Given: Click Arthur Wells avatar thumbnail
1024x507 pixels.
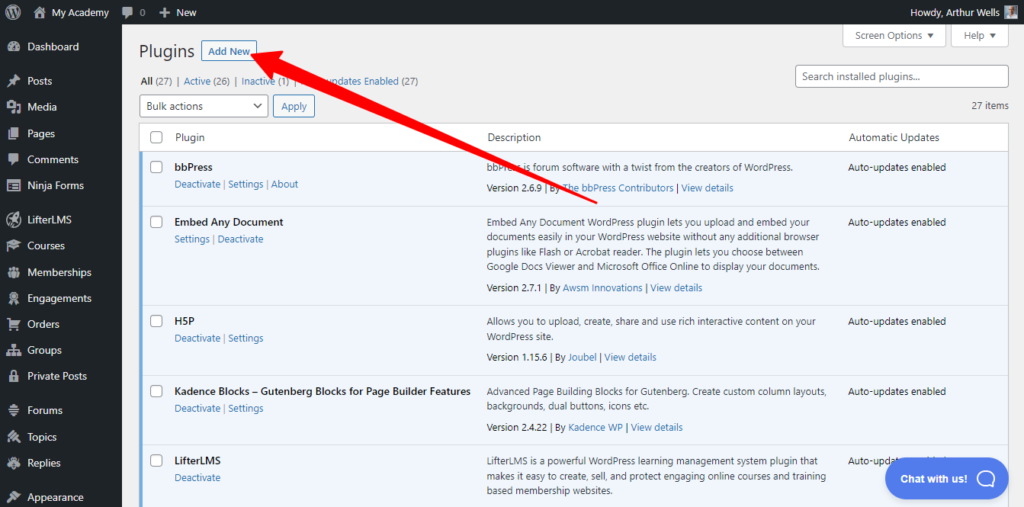Looking at the screenshot, I should [x=1010, y=12].
